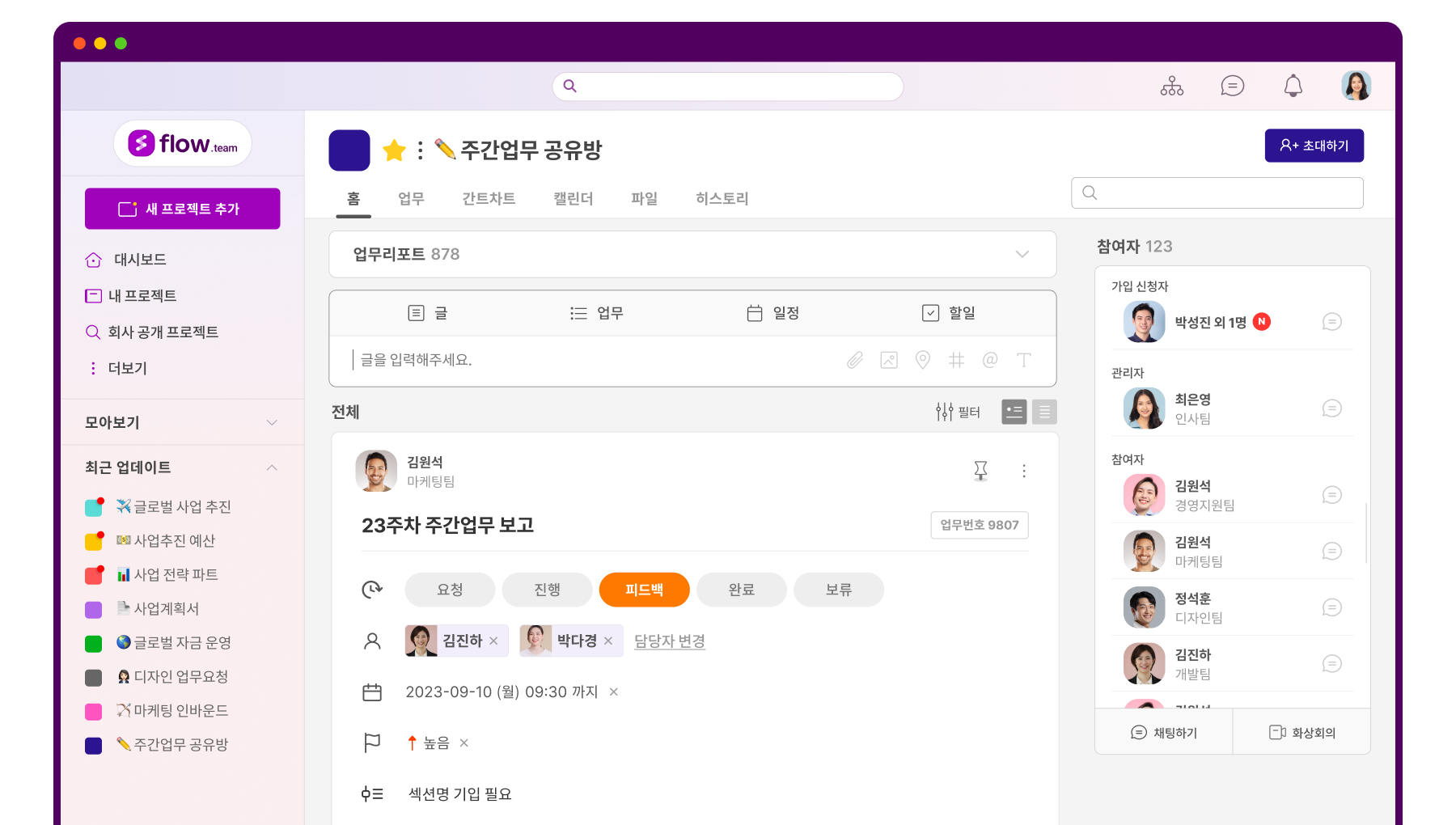Click the insert image icon
Viewport: 1456px width, 825px height.
click(889, 360)
